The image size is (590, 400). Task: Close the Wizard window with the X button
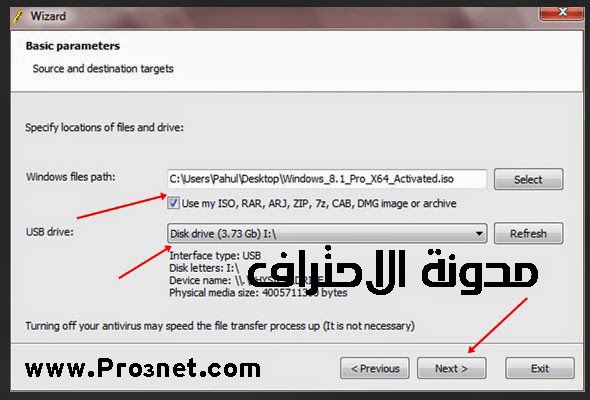coord(561,12)
